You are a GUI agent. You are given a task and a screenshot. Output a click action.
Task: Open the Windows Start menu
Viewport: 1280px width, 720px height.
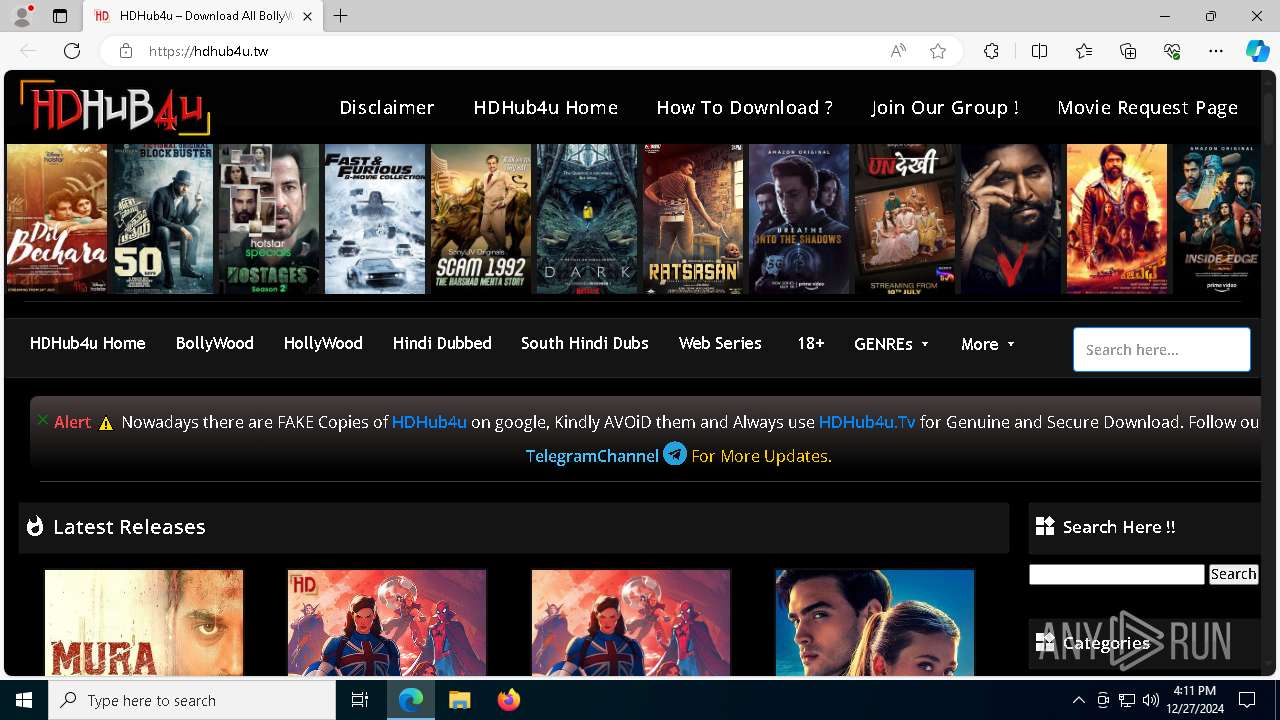(24, 700)
